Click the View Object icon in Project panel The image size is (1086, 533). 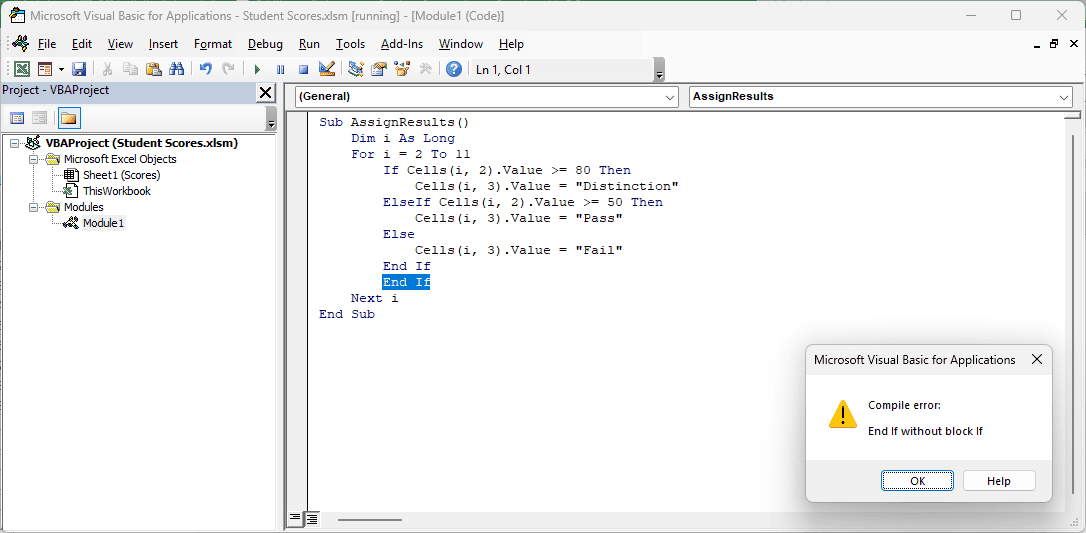[40, 118]
